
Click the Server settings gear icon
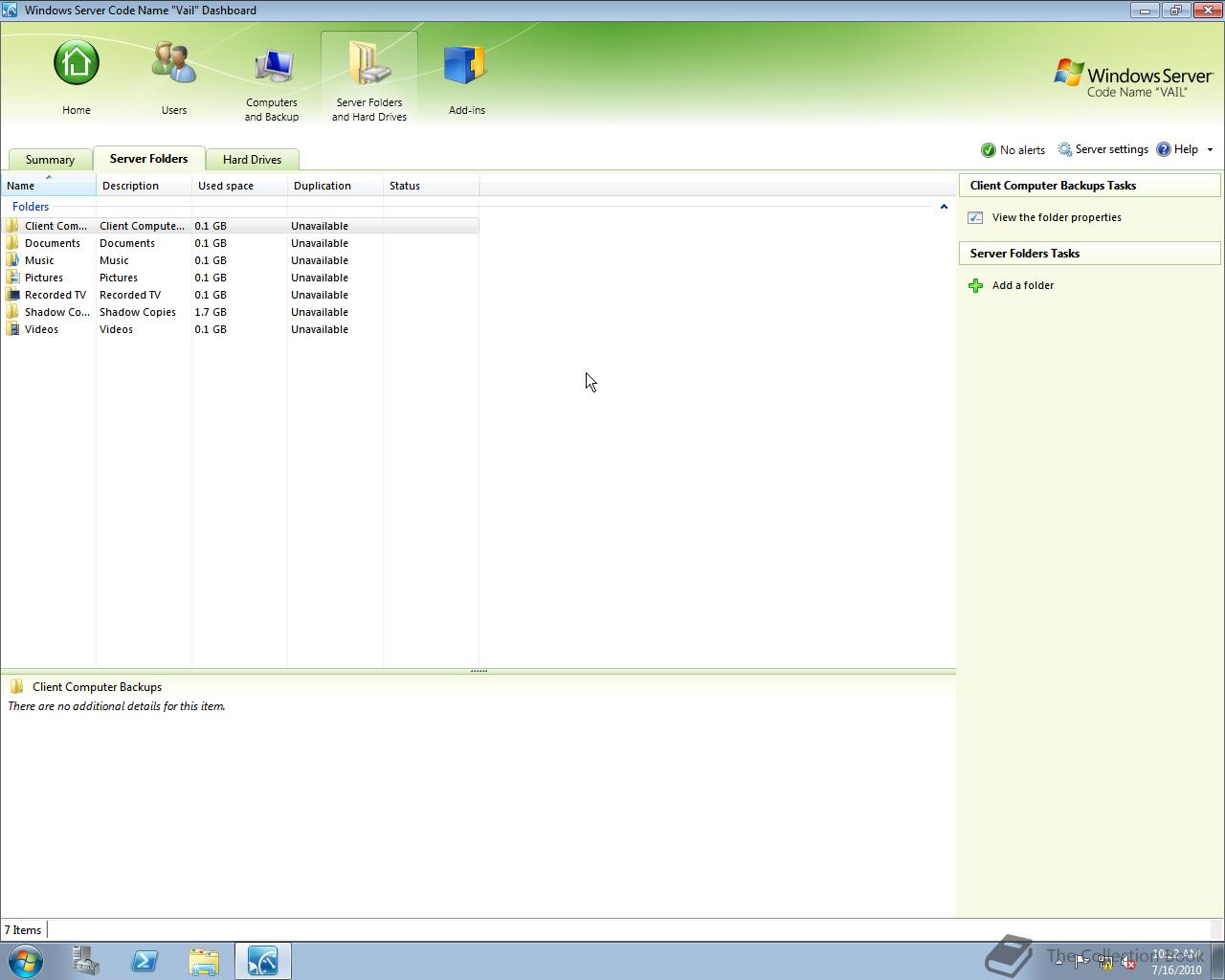1065,149
